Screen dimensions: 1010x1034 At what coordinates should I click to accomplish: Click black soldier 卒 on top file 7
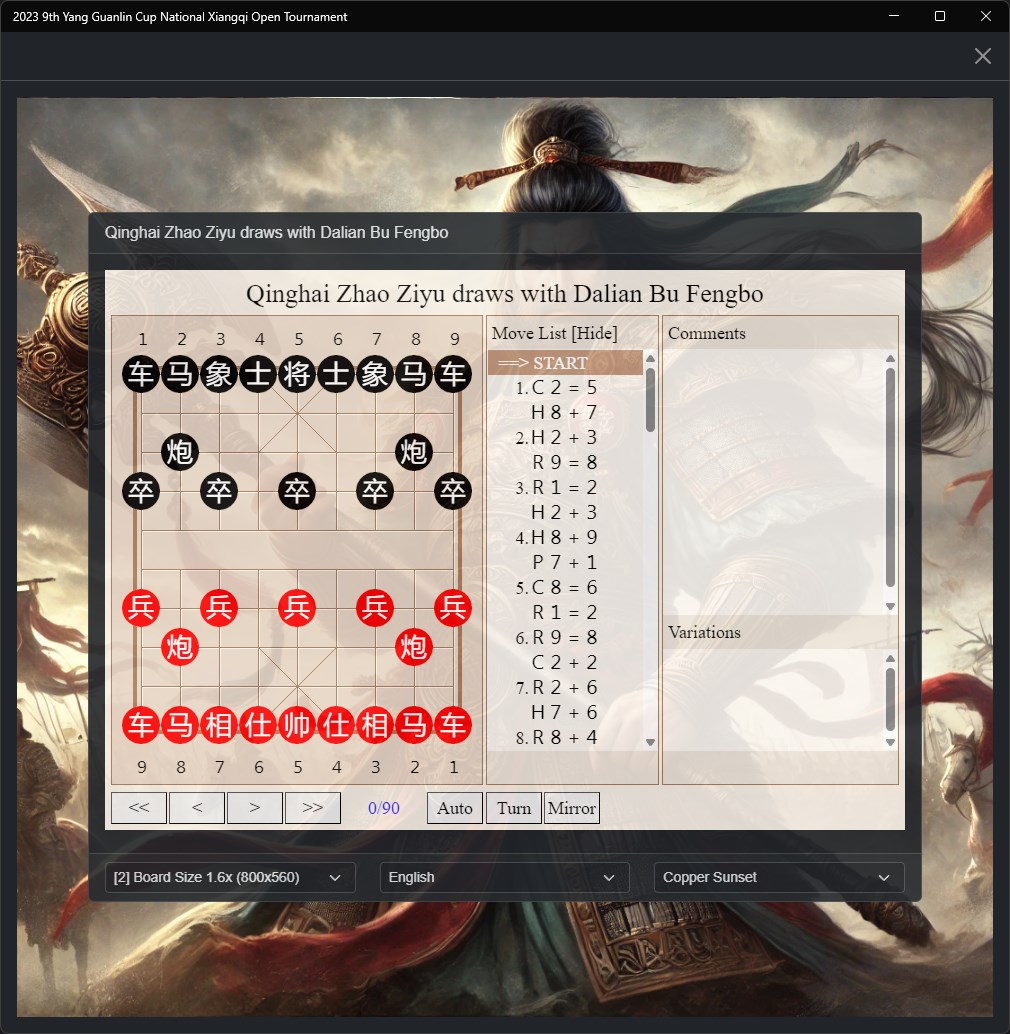pyautogui.click(x=375, y=491)
